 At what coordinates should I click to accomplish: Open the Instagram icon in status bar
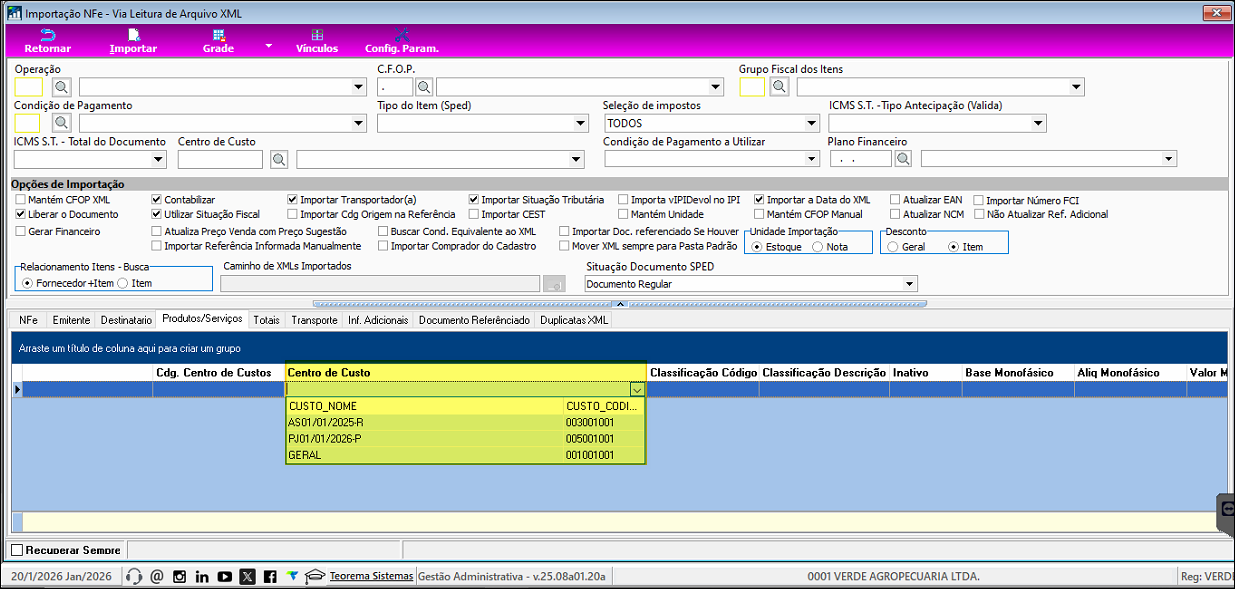180,577
